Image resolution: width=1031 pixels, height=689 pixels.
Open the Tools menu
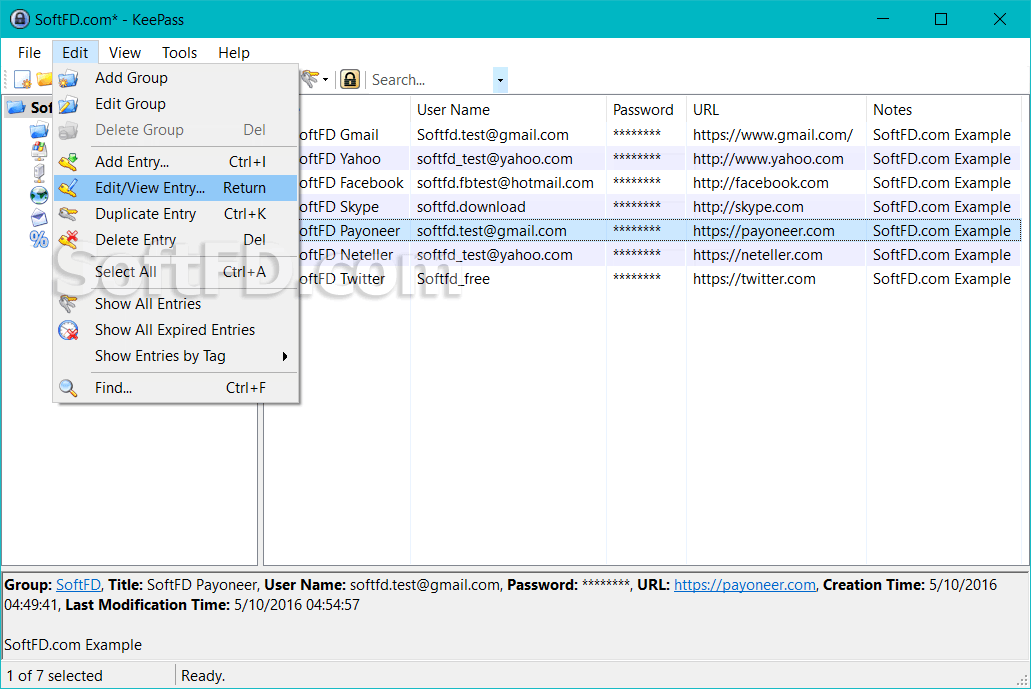[180, 53]
